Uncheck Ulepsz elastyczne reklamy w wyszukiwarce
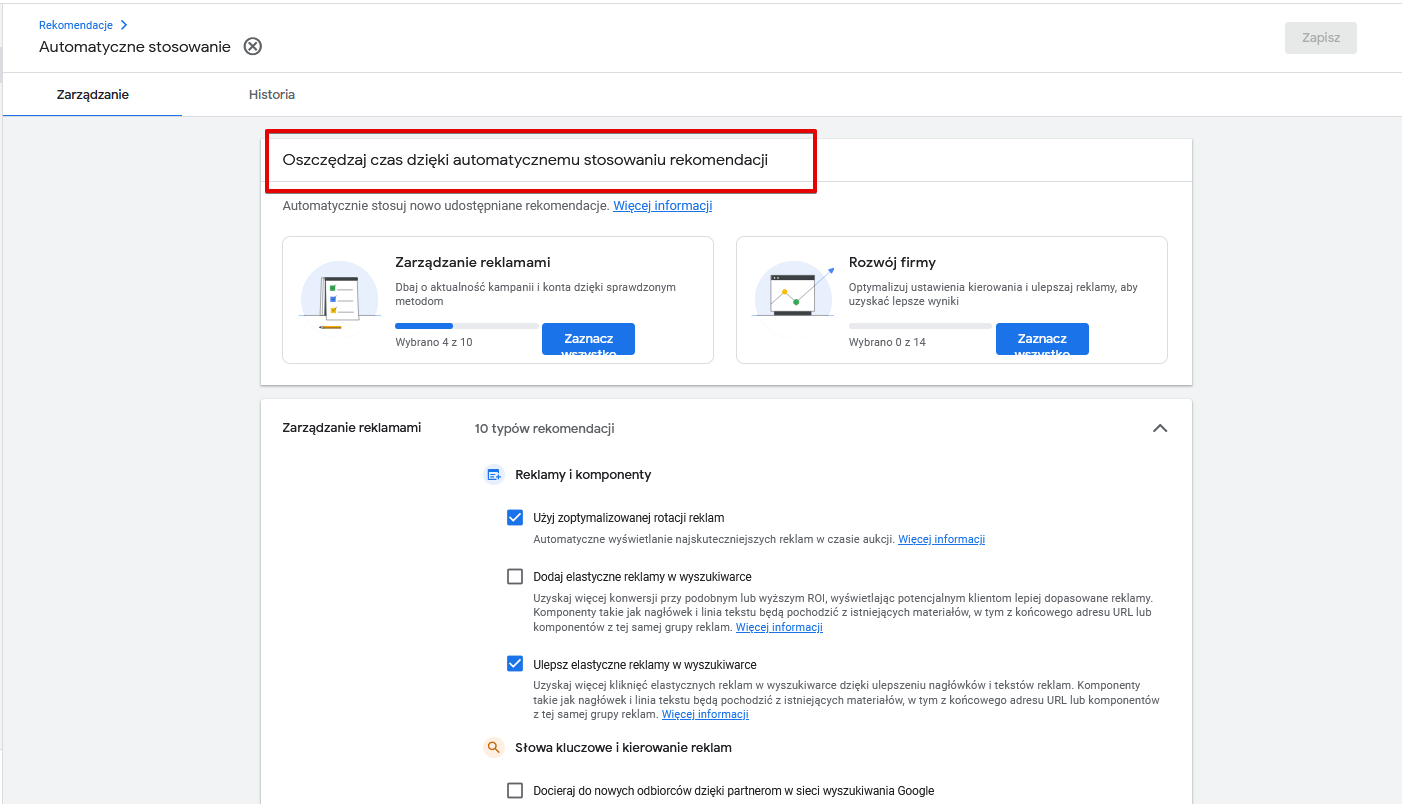The width and height of the screenshot is (1402, 804). 515,664
